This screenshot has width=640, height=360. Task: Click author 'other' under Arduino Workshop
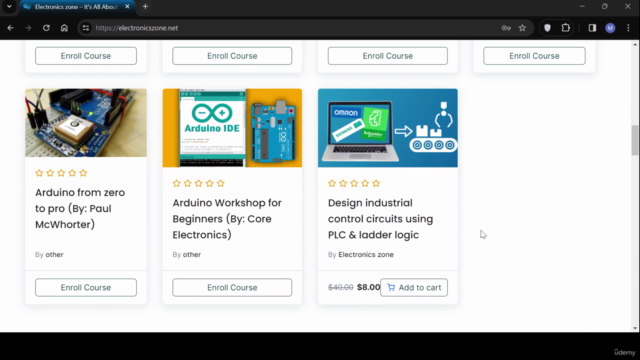(192, 254)
